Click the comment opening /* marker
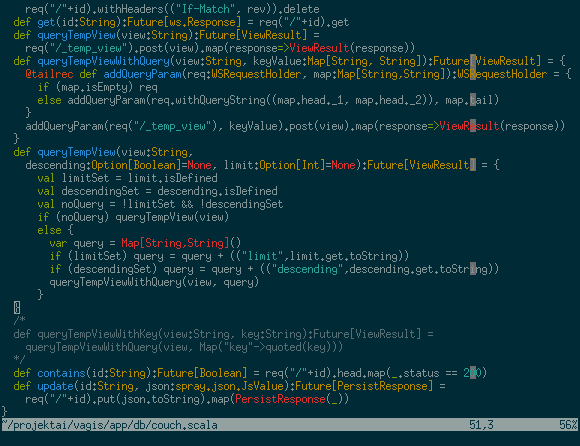The height and width of the screenshot is (446, 580). click(x=20, y=320)
